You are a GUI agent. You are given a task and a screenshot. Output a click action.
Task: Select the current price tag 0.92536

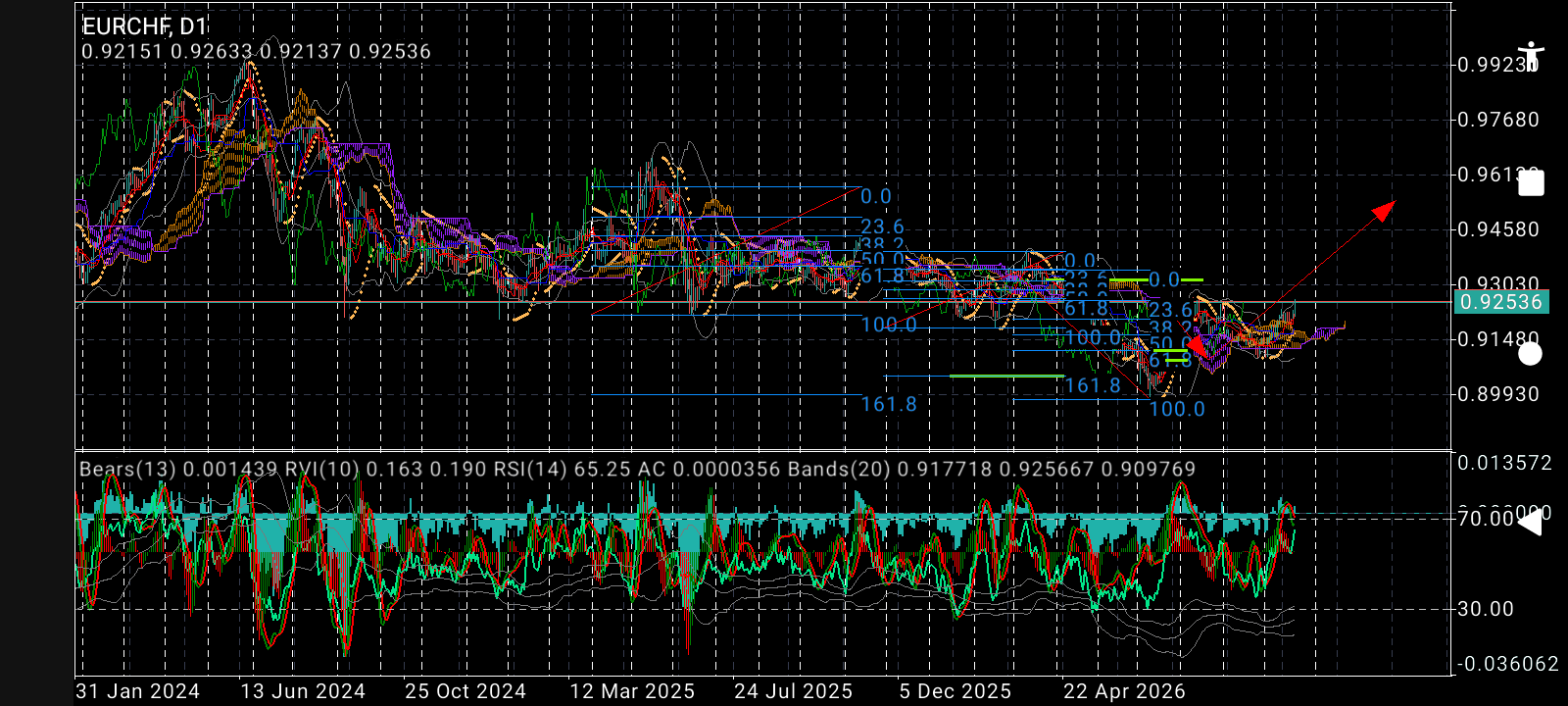tap(1501, 301)
